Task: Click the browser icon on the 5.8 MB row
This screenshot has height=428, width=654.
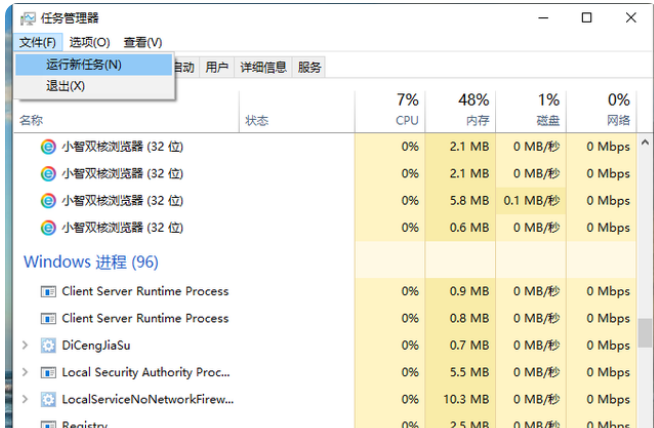Action: point(48,200)
